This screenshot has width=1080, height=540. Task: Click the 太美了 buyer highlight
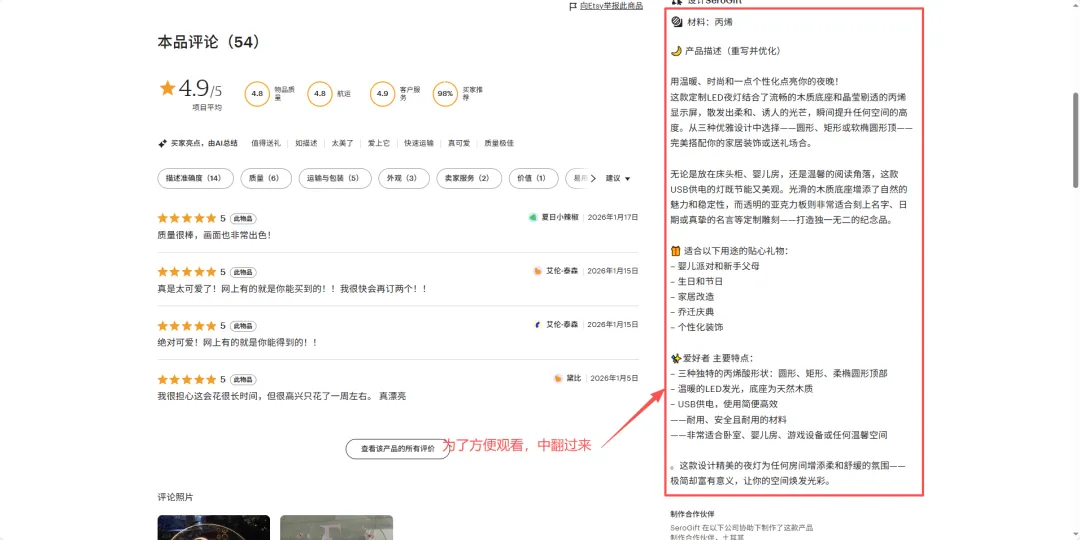point(342,143)
